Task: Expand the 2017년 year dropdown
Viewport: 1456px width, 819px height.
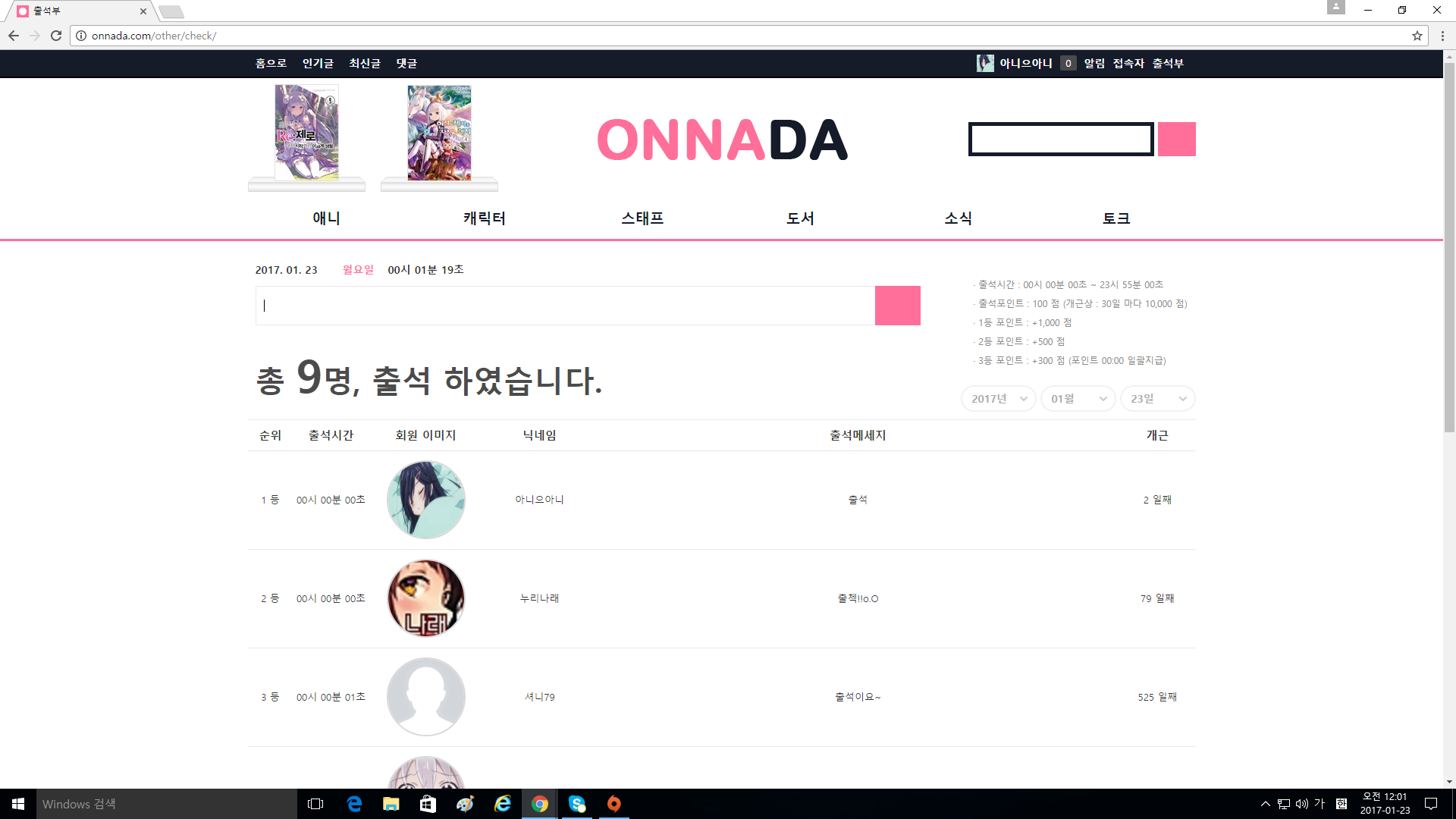Action: 998,399
